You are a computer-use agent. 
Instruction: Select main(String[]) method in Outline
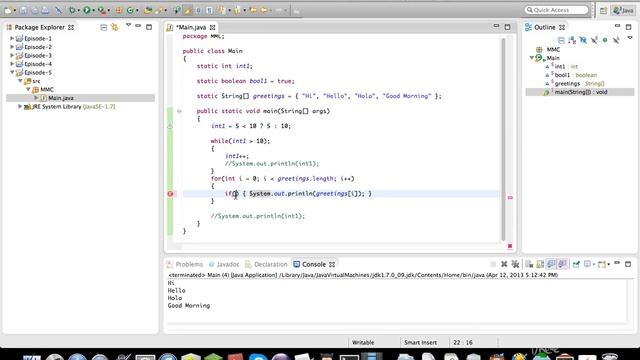click(576, 92)
